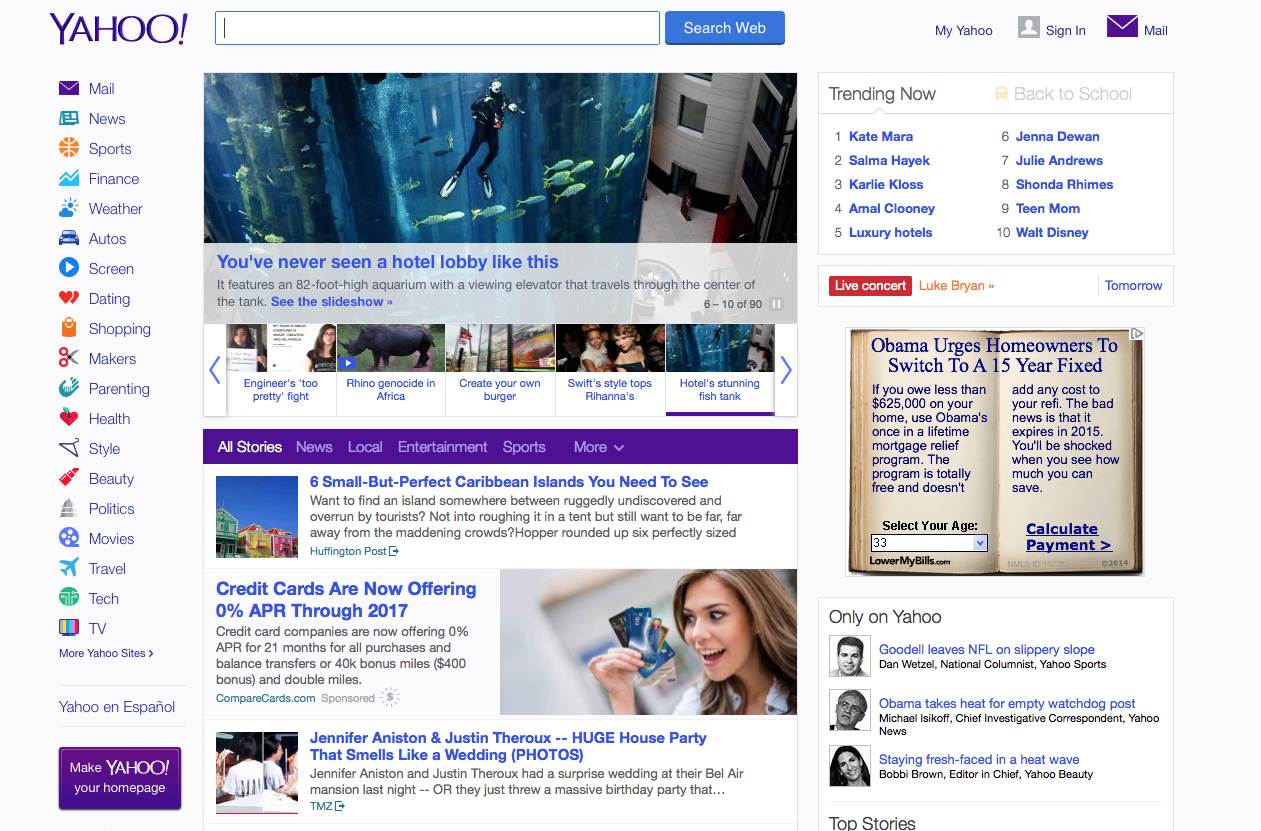
Task: Open the Makers scissors icon
Action: 69,358
